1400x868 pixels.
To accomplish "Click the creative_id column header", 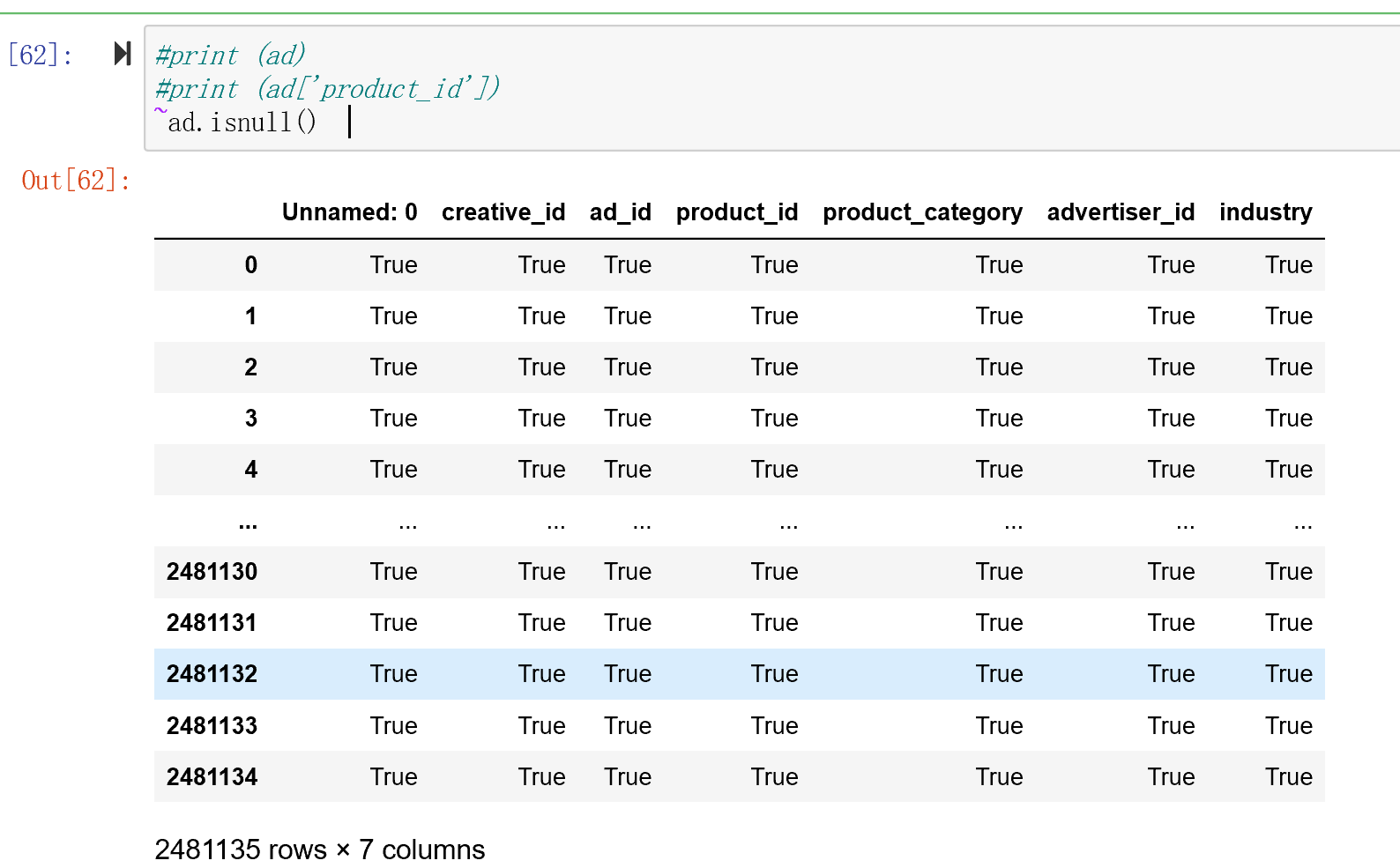I will (x=503, y=212).
